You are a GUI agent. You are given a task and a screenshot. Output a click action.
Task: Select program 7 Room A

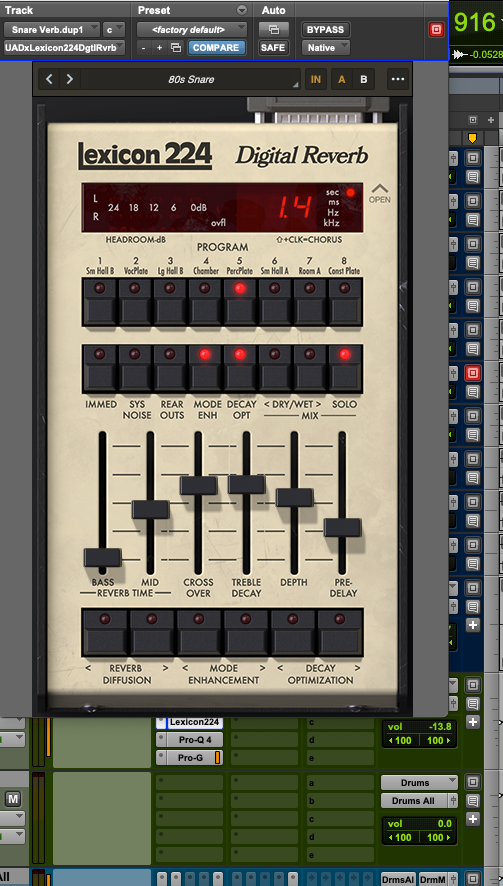(x=310, y=302)
